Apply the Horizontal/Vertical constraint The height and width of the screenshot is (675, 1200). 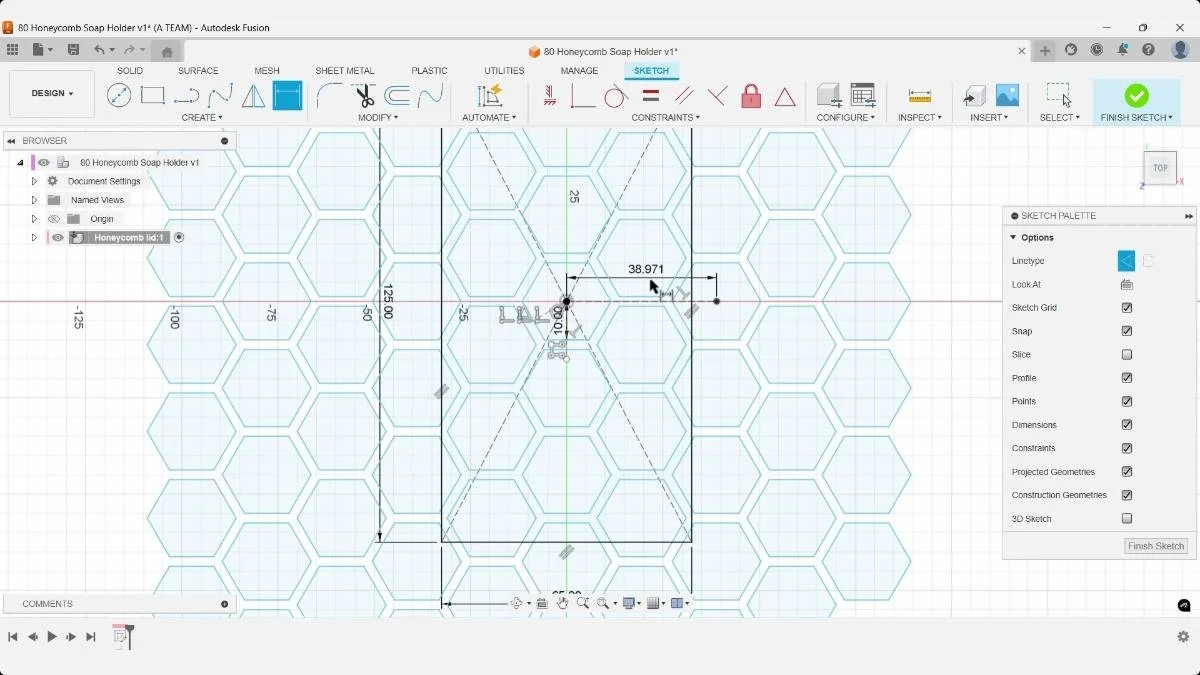[549, 96]
